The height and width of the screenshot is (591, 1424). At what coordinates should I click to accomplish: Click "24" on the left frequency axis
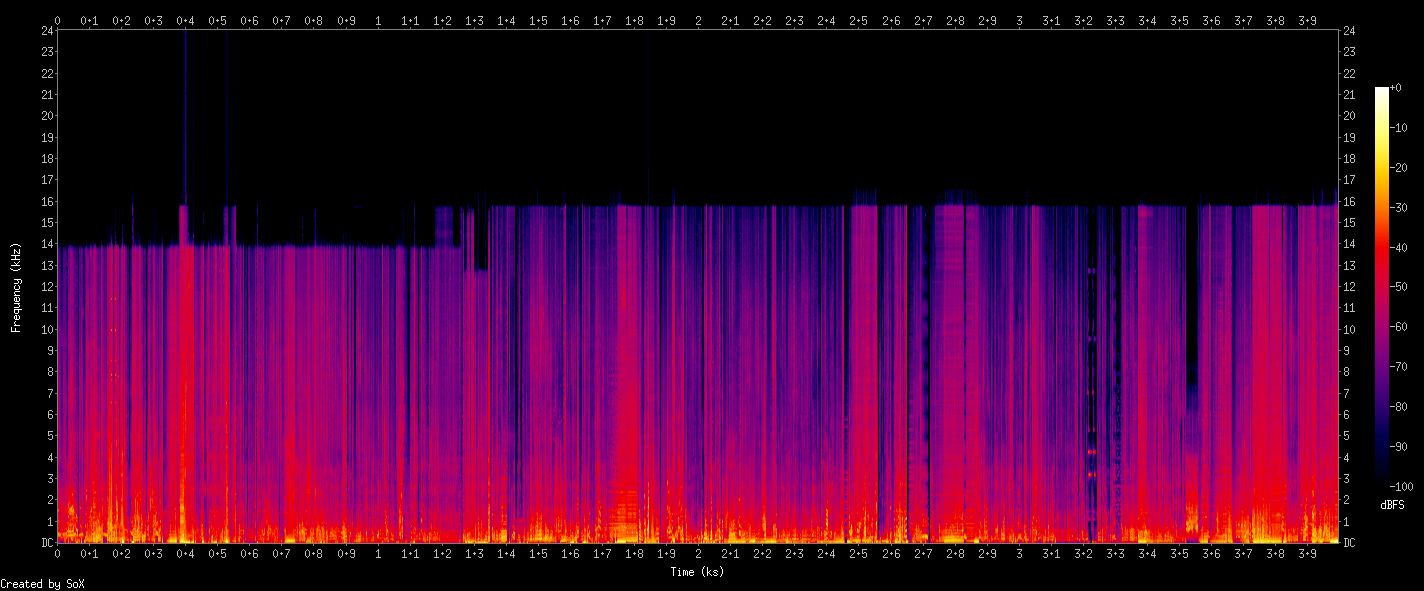point(46,30)
